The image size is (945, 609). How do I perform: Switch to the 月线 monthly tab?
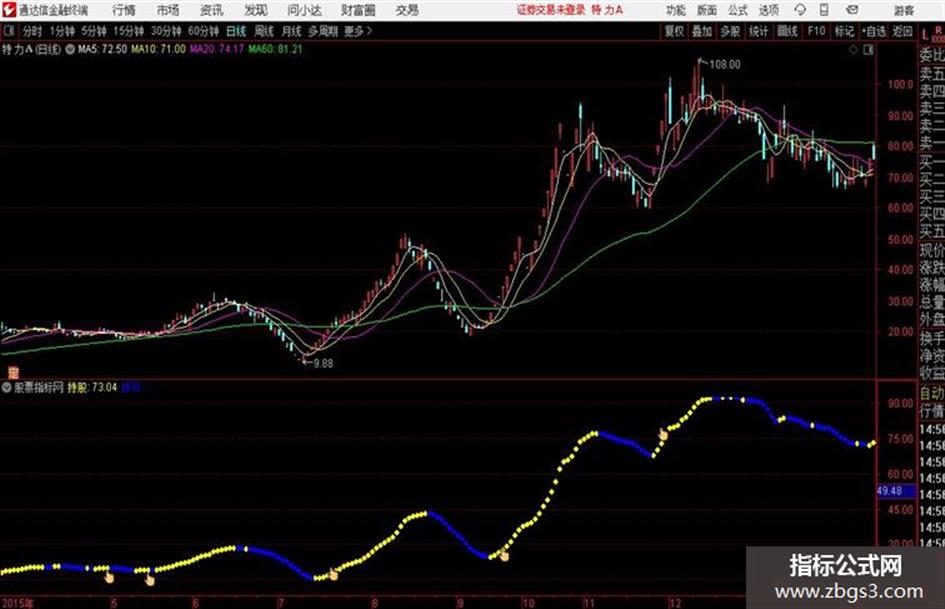click(x=292, y=31)
